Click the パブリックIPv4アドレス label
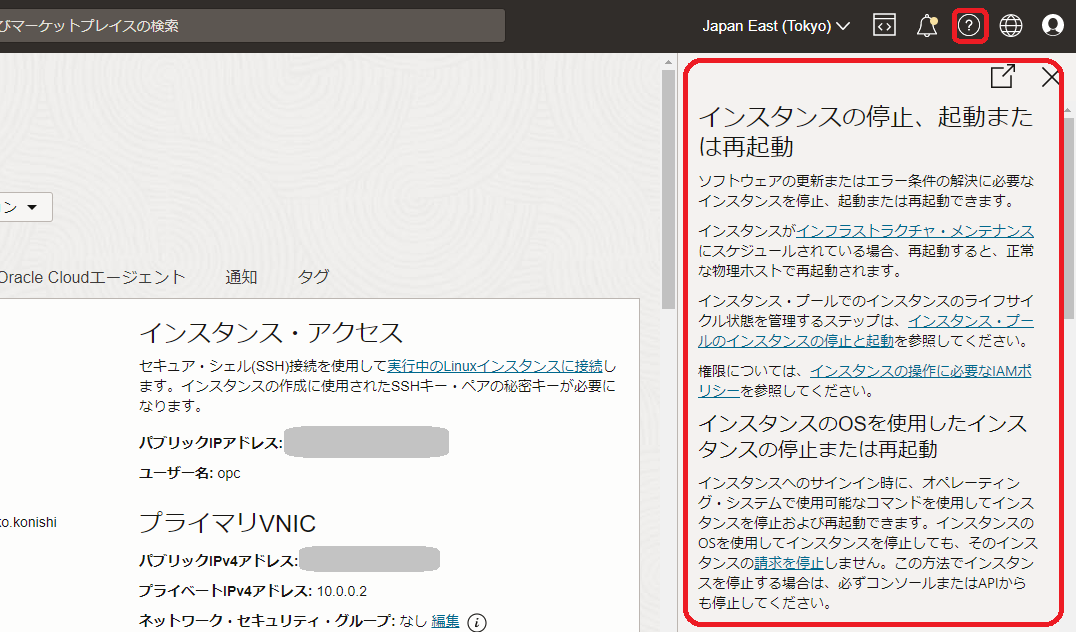The image size is (1076, 632). click(x=218, y=561)
